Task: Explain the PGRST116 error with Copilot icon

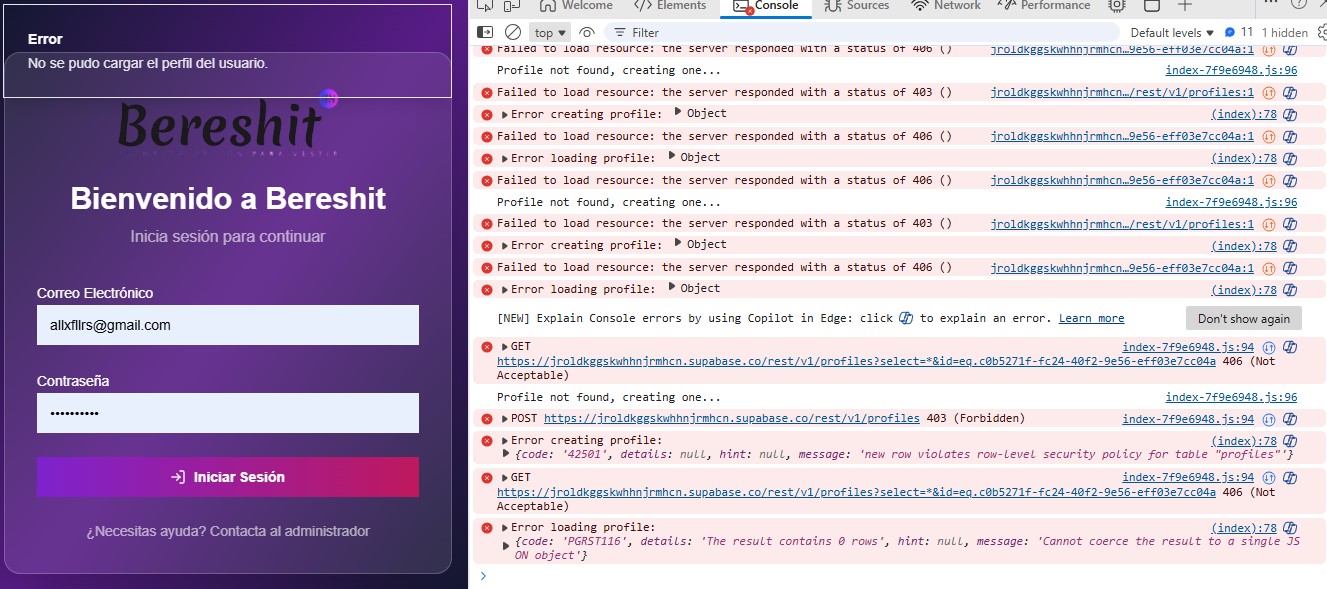Action: [x=1290, y=528]
